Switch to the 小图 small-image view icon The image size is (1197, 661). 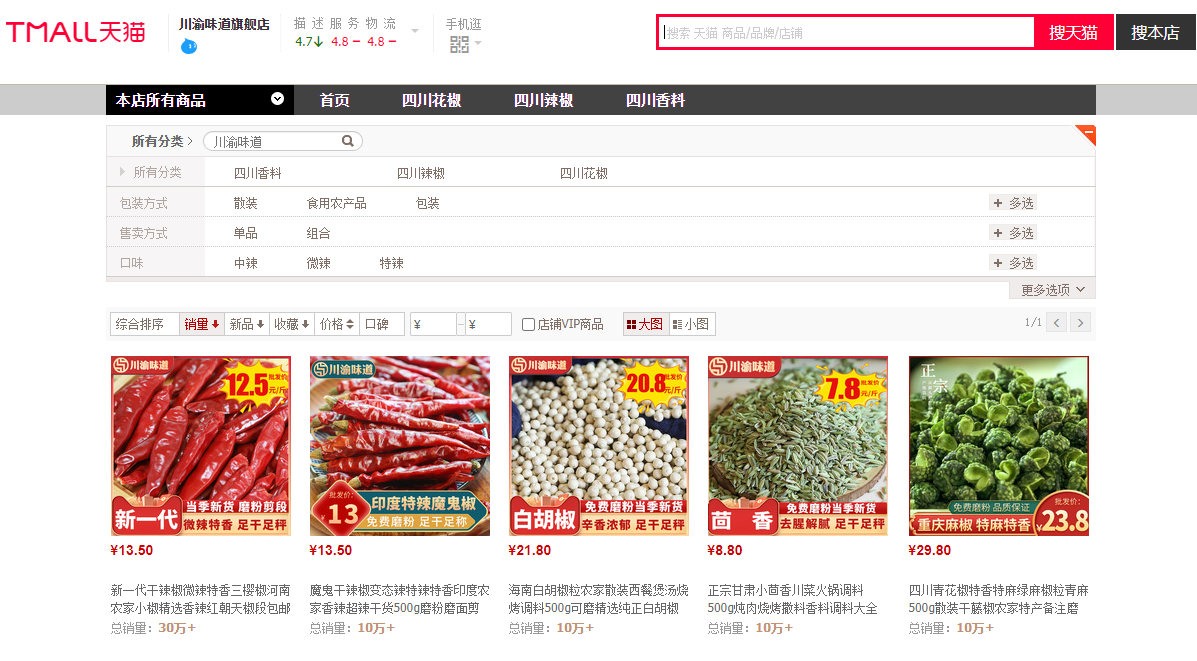[x=691, y=323]
